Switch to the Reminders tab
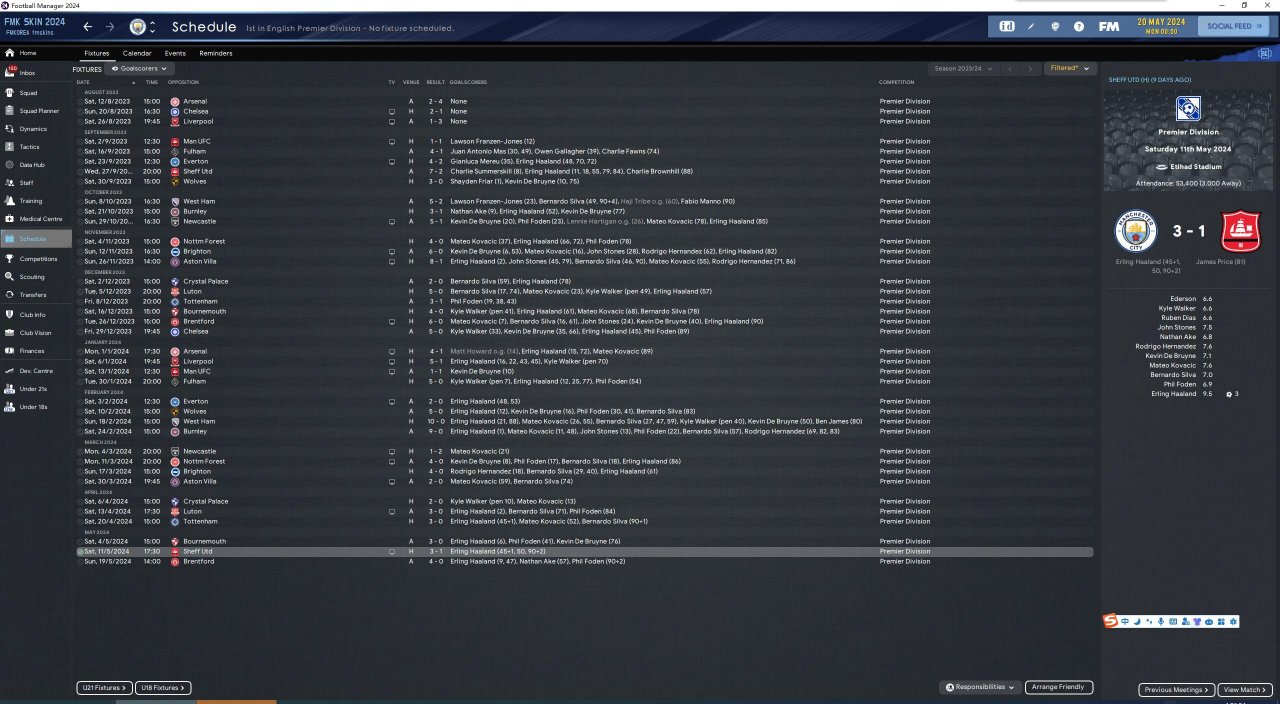Screen dimensions: 1280x704 pos(216,53)
